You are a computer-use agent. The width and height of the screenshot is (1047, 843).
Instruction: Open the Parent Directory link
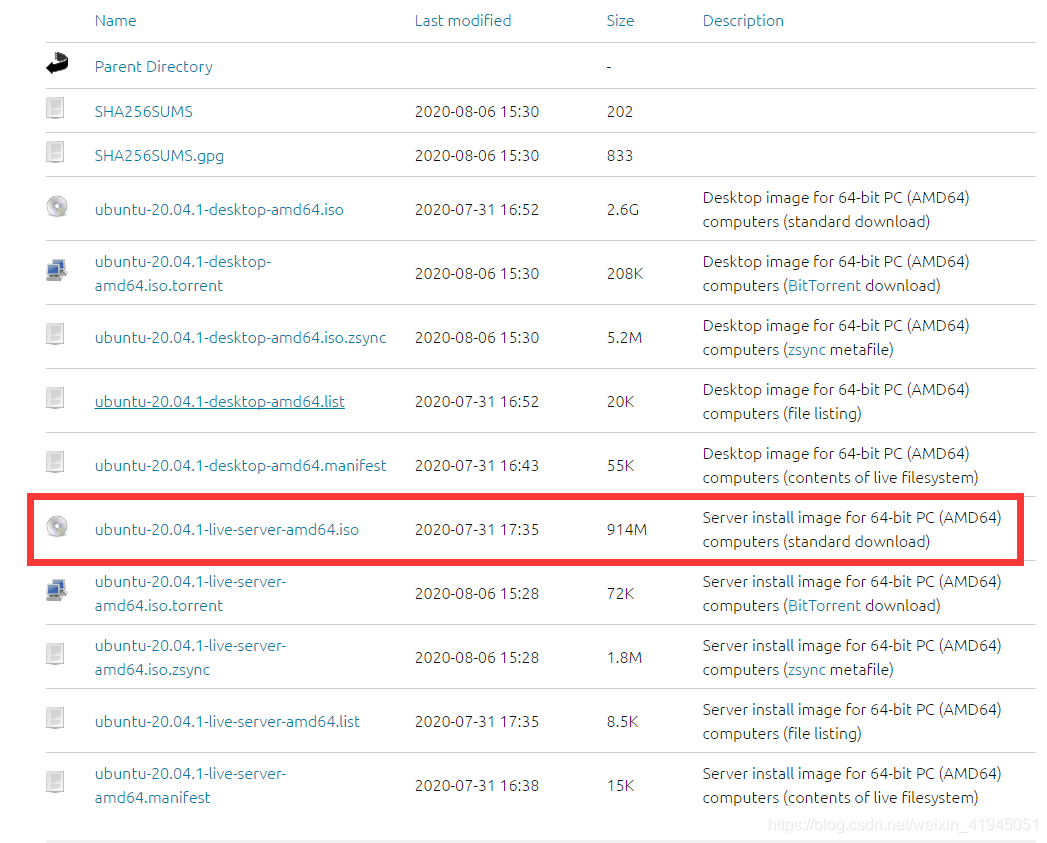pyautogui.click(x=154, y=67)
